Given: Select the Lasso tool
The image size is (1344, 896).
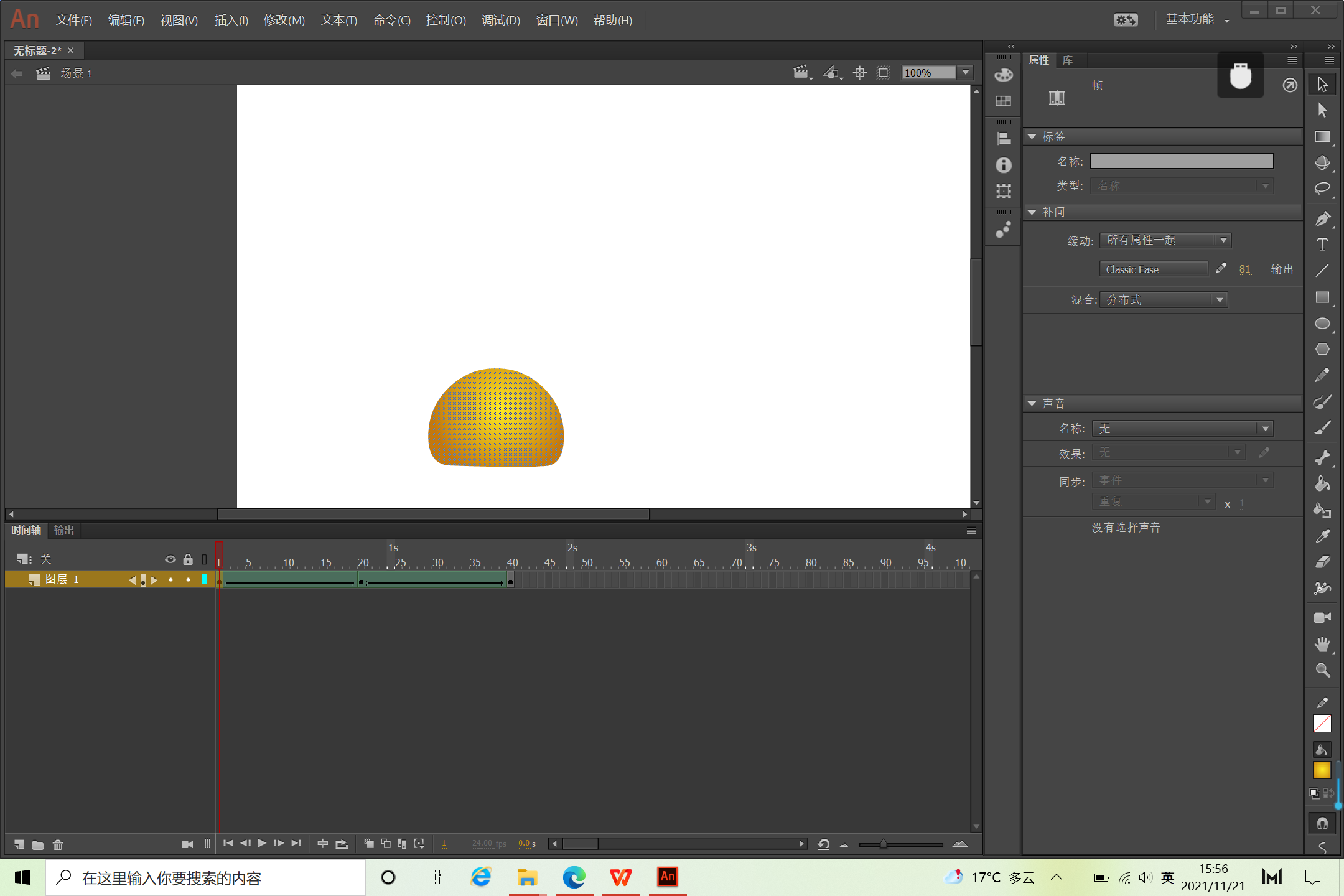Looking at the screenshot, I should click(1322, 188).
